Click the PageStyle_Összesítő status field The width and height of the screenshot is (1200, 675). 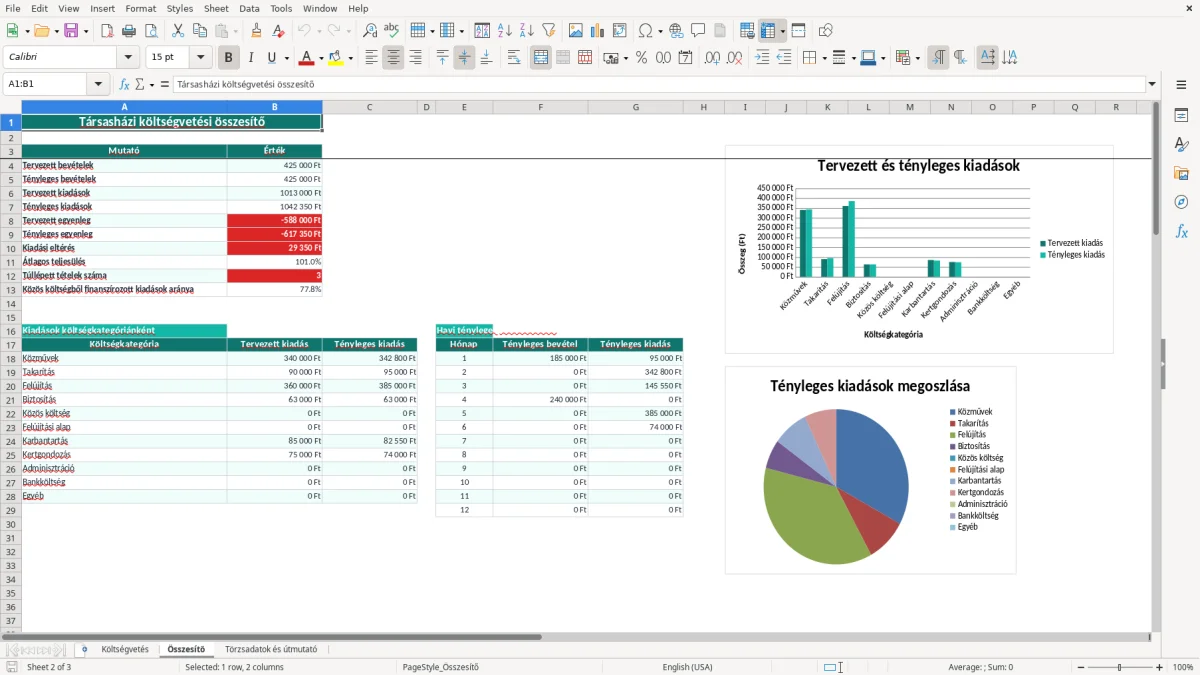440,667
